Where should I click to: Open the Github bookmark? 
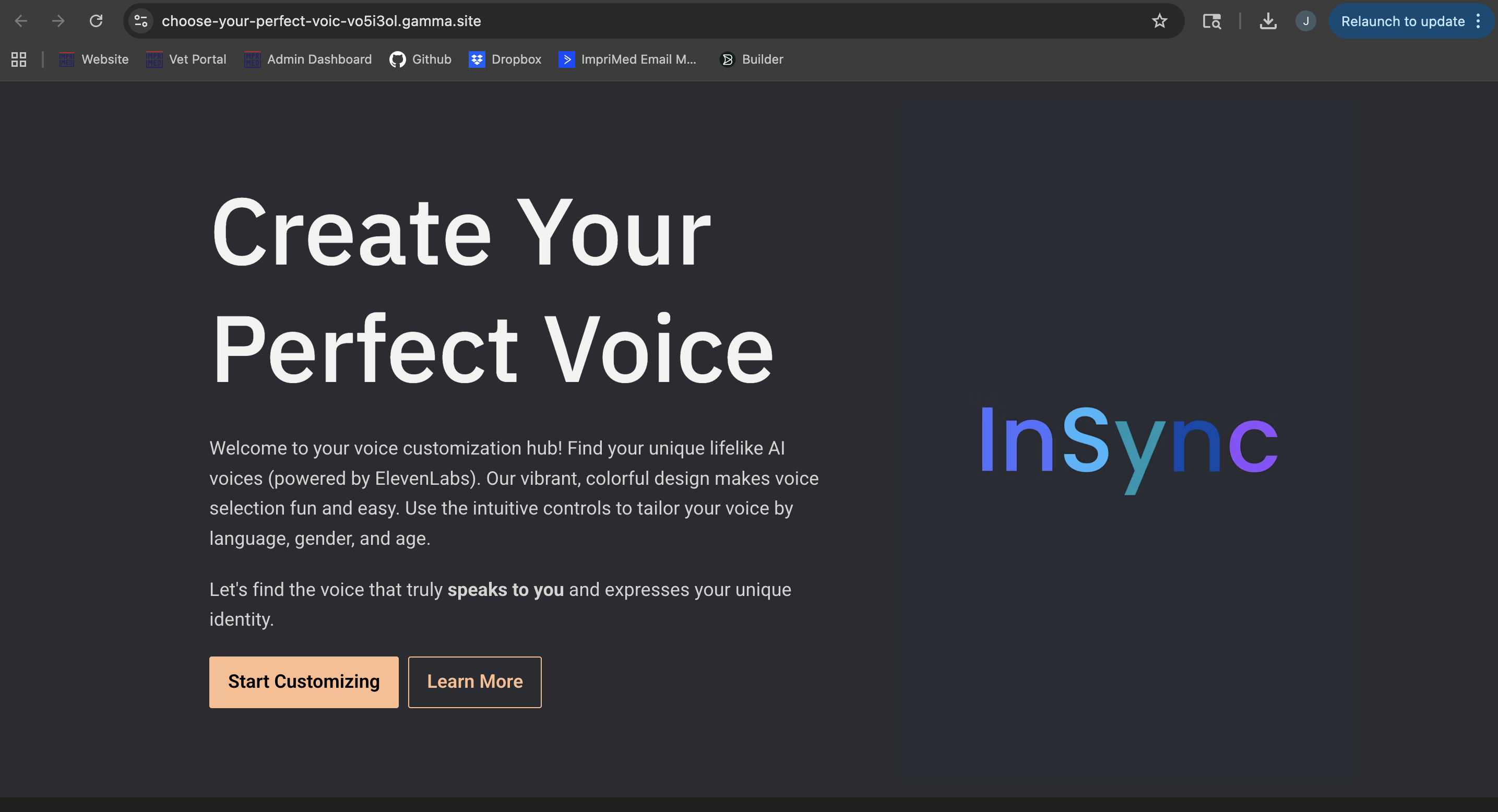421,59
